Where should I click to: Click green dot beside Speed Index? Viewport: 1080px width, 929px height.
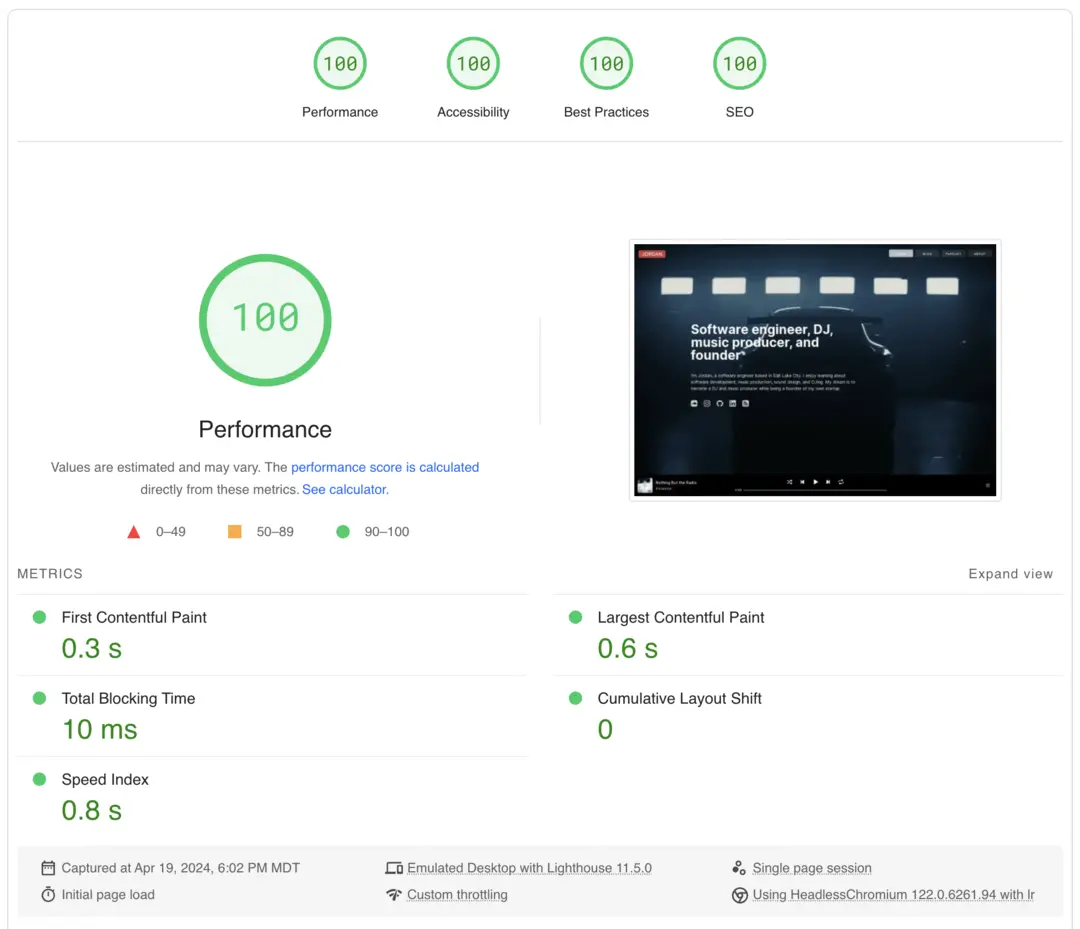click(39, 779)
